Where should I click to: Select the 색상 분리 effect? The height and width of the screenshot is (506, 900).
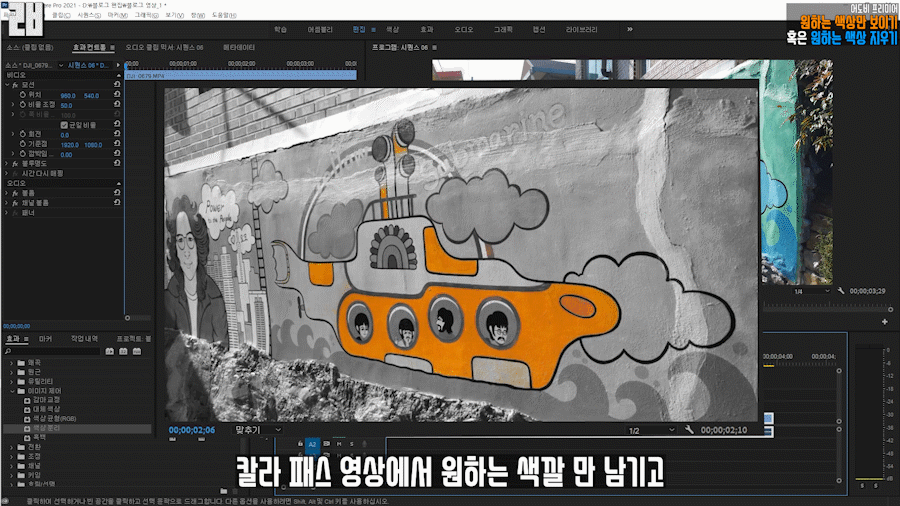78,428
